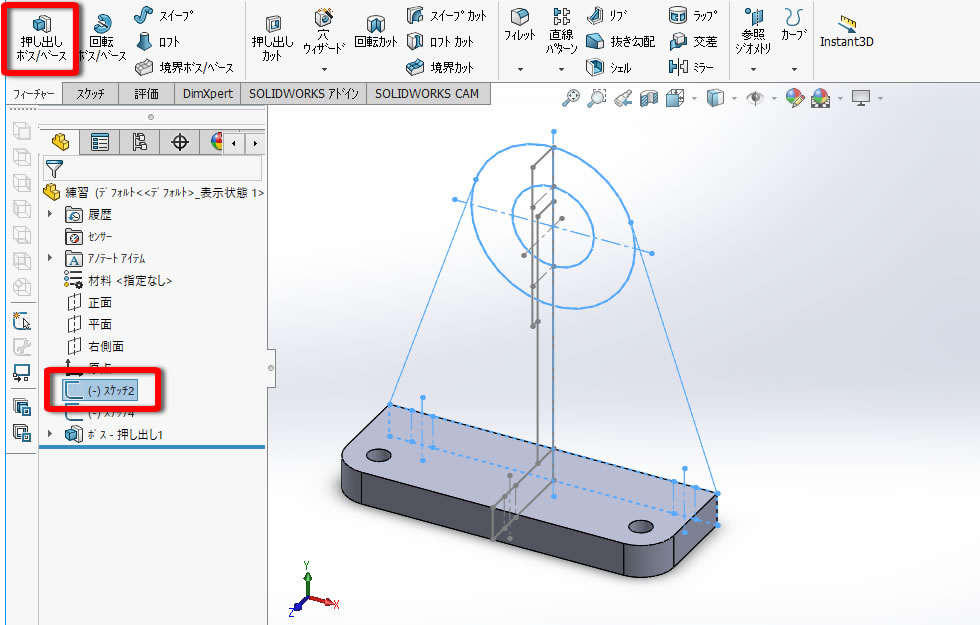Switch to the スケッチ (Sketch) tab
The width and height of the screenshot is (980, 625).
click(x=91, y=94)
